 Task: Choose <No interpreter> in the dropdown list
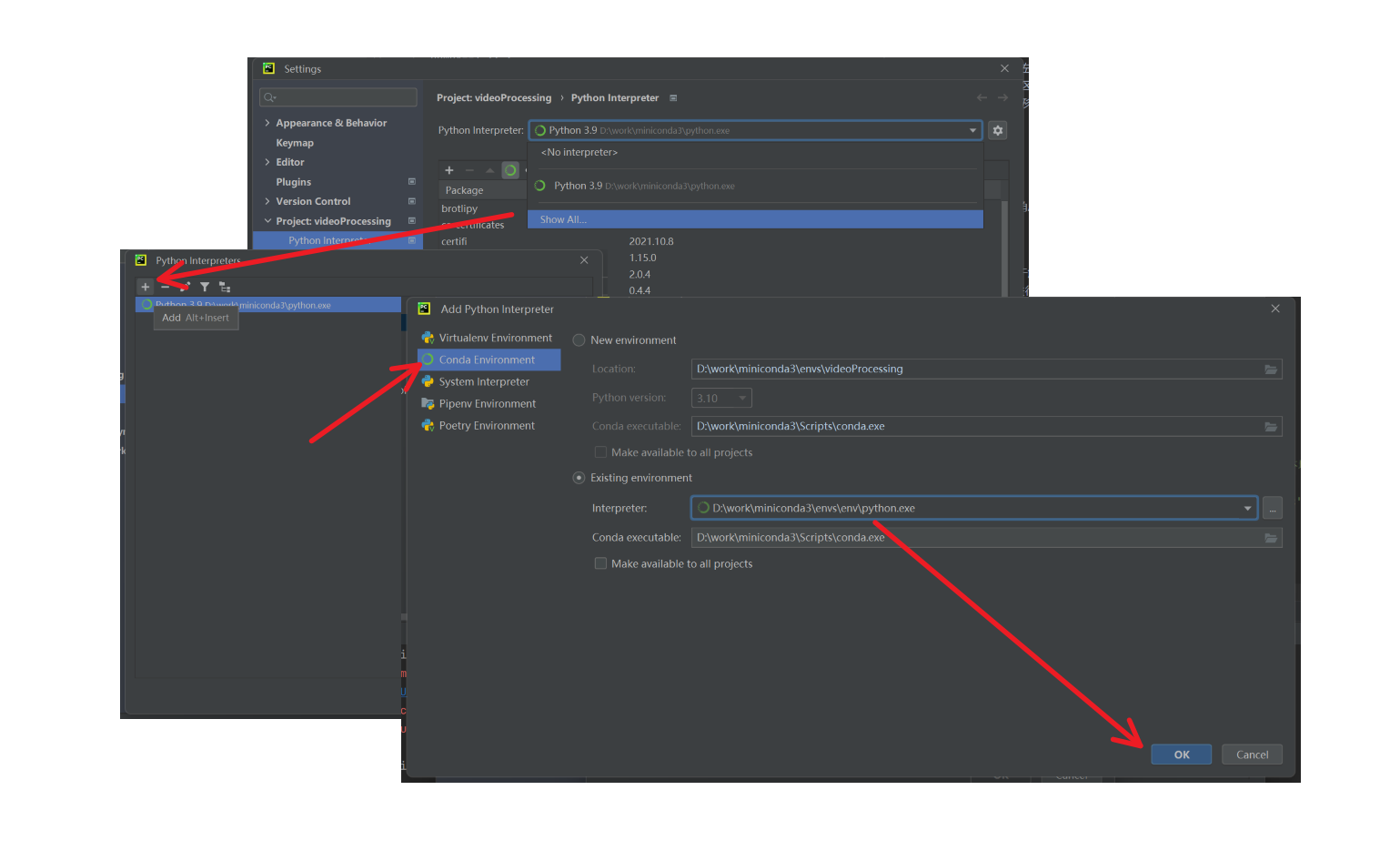pyautogui.click(x=755, y=152)
